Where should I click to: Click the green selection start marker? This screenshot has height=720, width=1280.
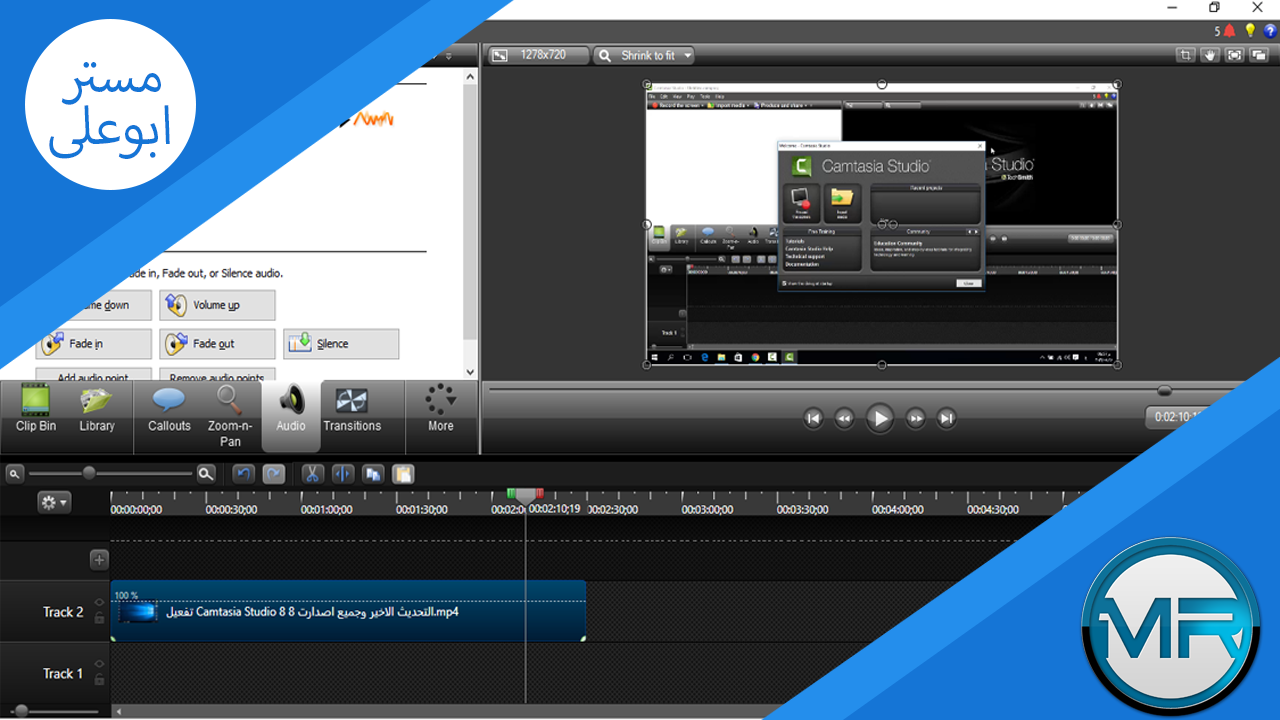pyautogui.click(x=511, y=493)
